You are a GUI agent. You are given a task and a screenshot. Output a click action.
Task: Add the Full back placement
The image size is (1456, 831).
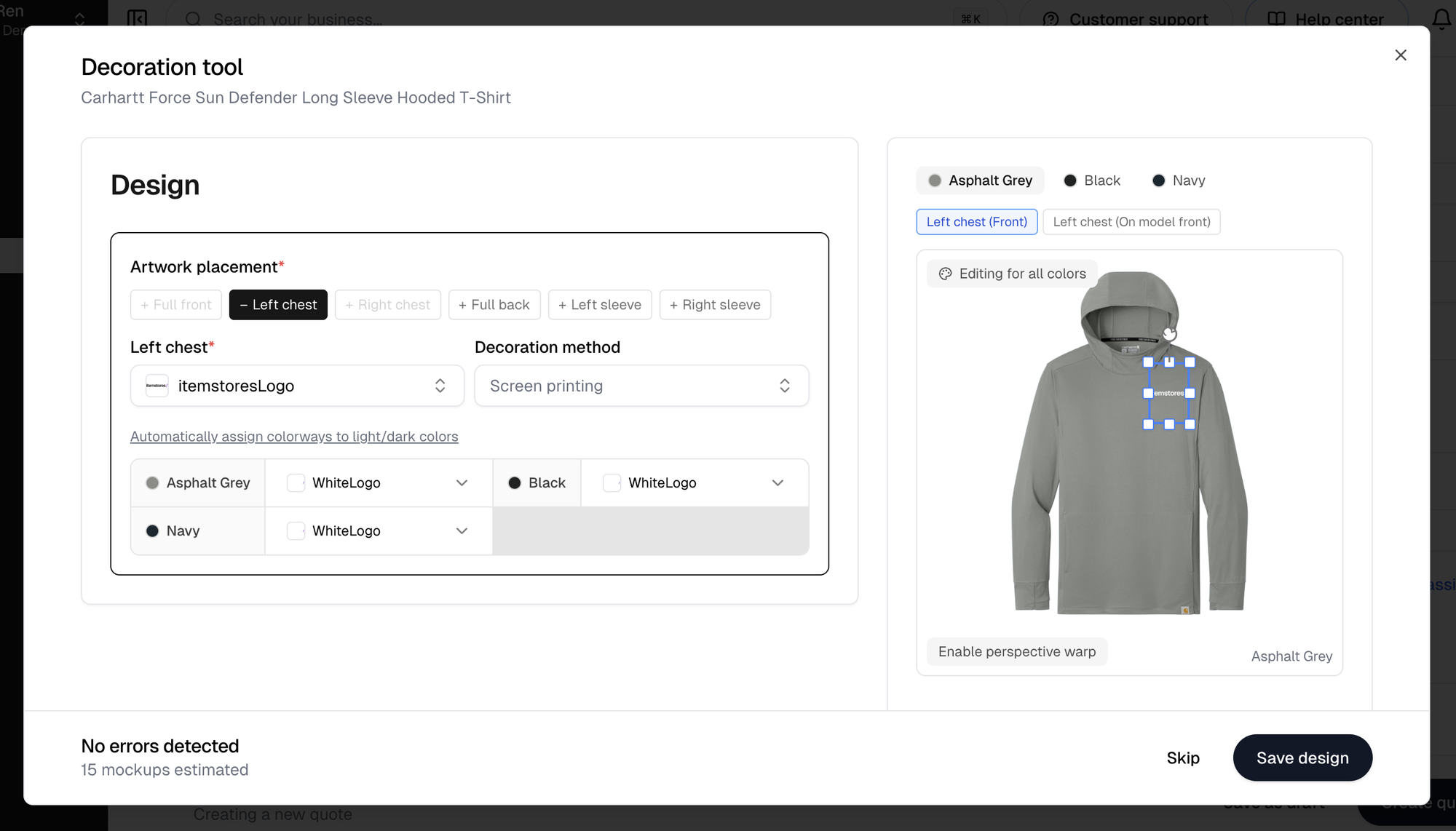click(494, 305)
